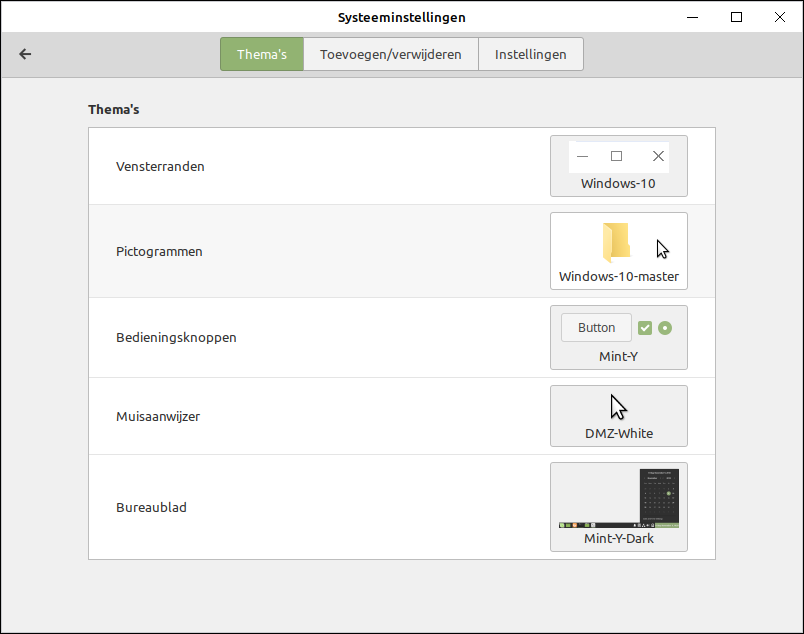804x634 pixels.
Task: Choose the Mint-Y controls theme label
Action: pyautogui.click(x=618, y=356)
